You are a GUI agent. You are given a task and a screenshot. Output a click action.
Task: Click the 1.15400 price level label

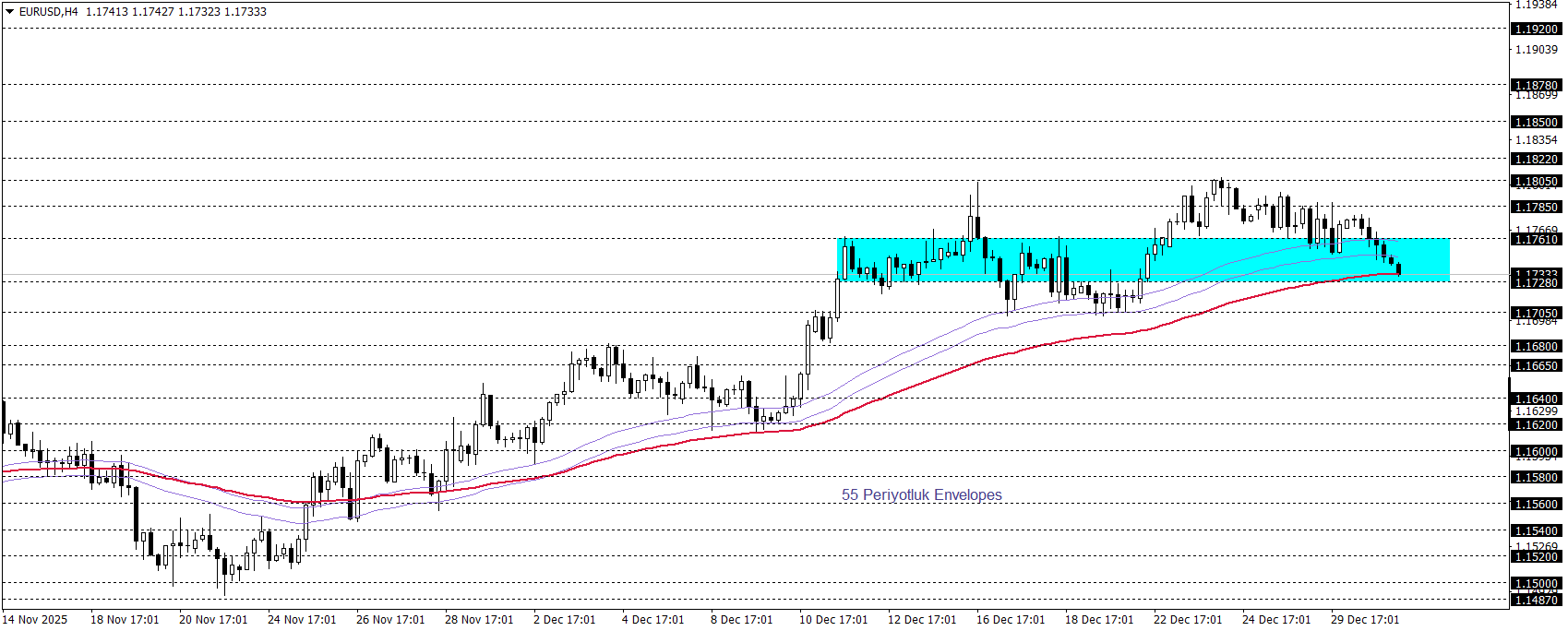click(1537, 531)
